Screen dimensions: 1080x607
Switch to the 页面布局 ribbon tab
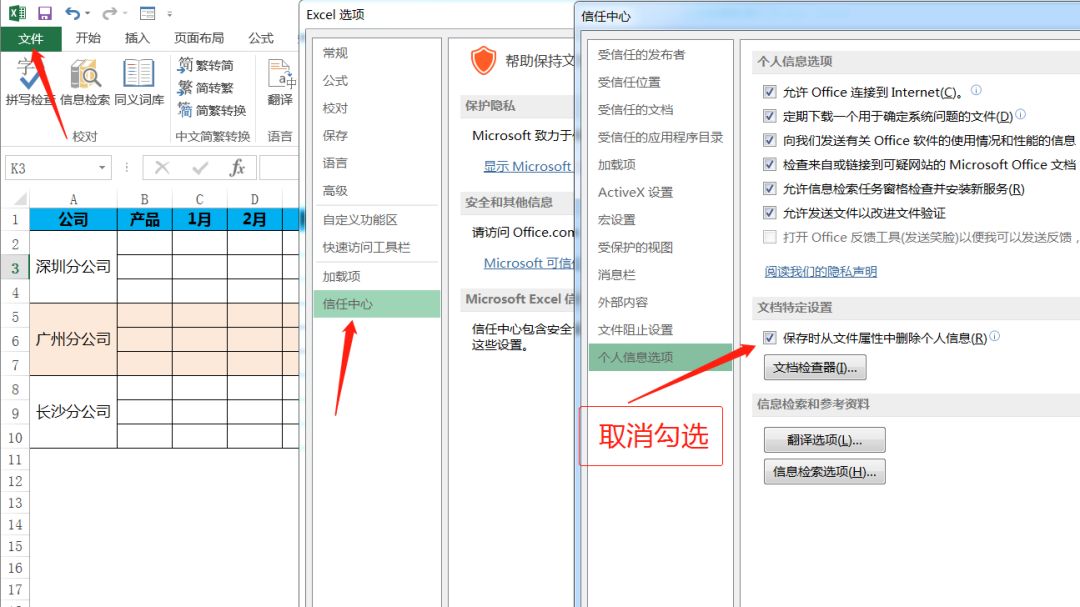tap(199, 38)
